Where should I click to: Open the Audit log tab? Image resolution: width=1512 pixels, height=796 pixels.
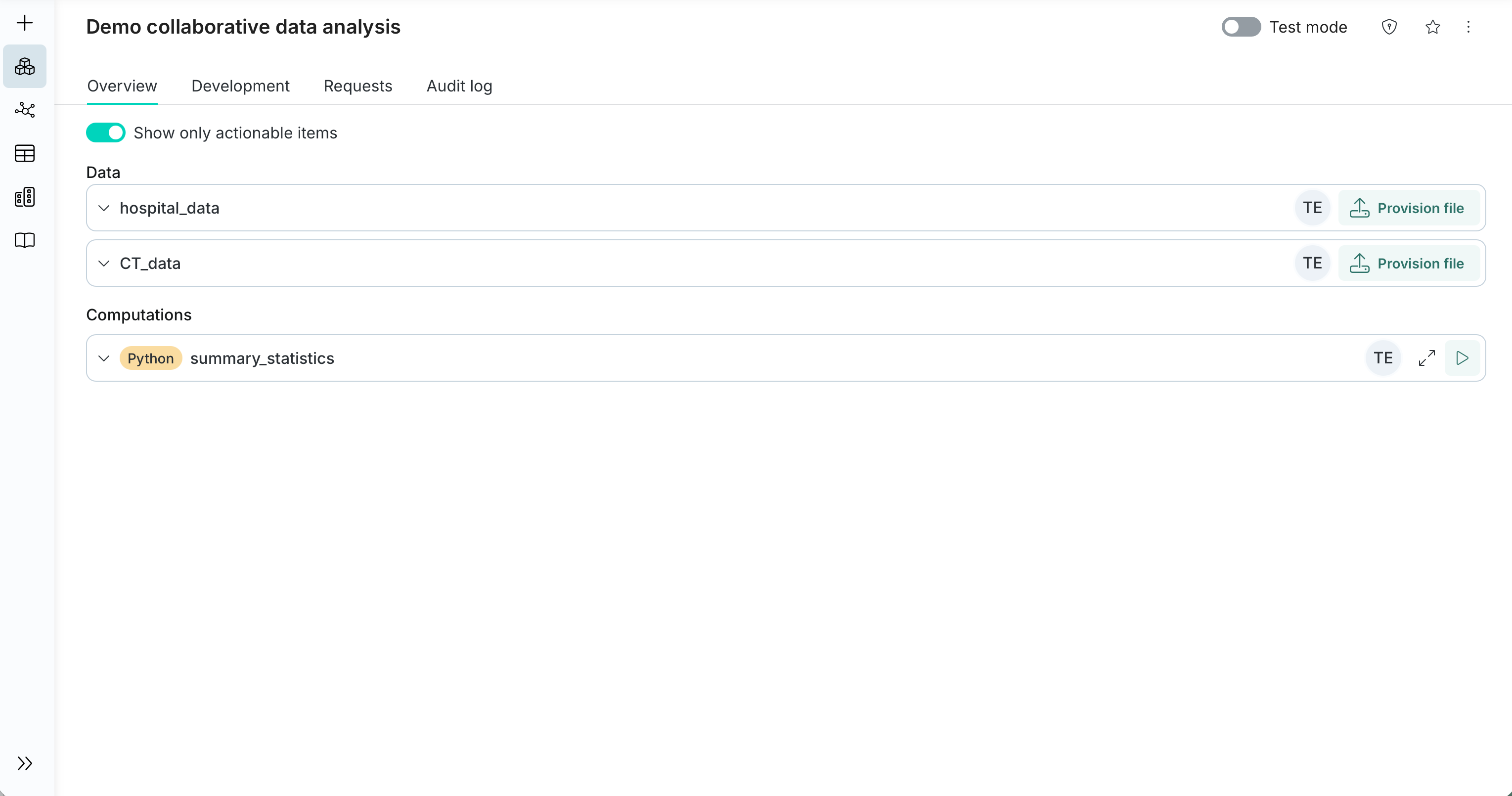(x=459, y=86)
